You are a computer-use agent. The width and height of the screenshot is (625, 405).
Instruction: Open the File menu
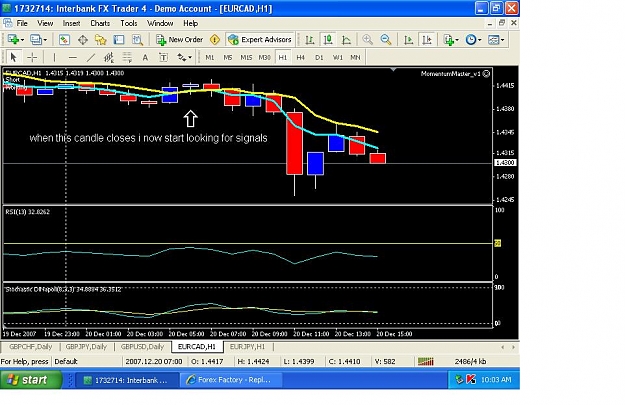click(x=22, y=23)
